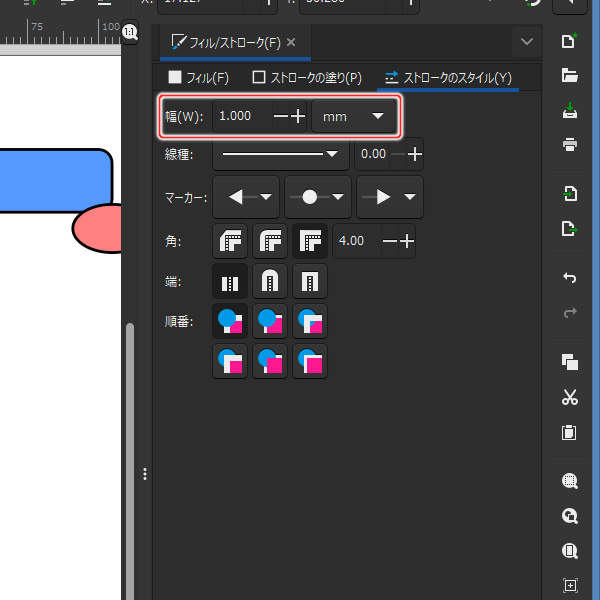The height and width of the screenshot is (600, 600).
Task: Click the Zoom to page icon
Action: click(569, 551)
